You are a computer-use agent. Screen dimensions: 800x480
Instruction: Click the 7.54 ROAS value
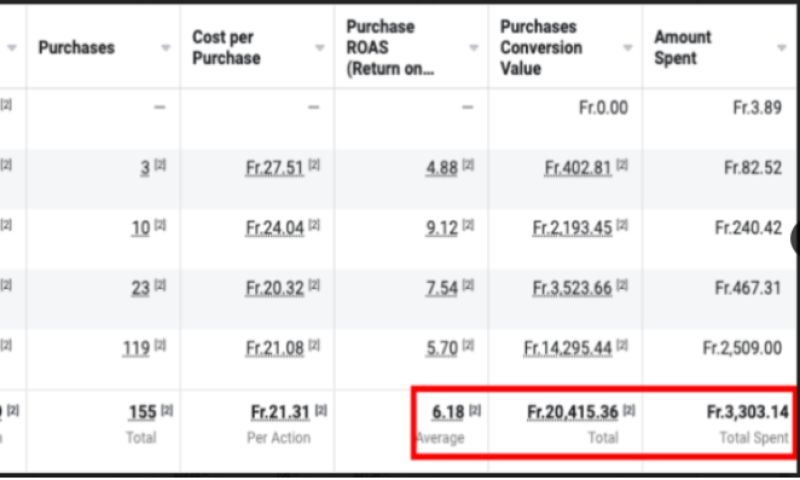(441, 289)
